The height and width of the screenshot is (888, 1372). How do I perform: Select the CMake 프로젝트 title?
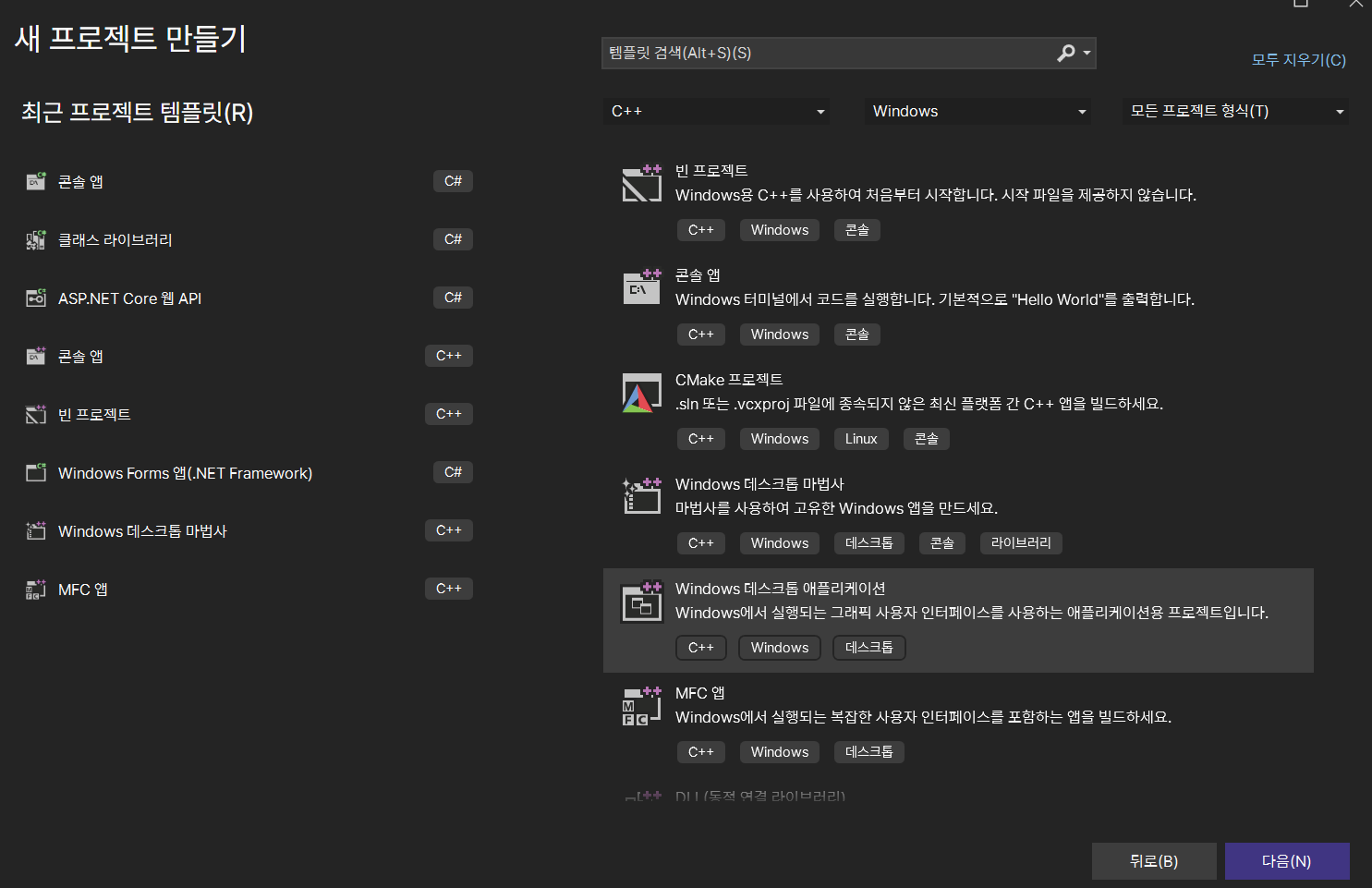tap(729, 380)
